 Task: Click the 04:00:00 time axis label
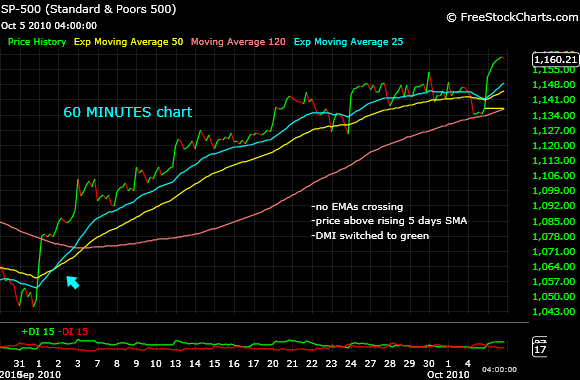point(499,370)
